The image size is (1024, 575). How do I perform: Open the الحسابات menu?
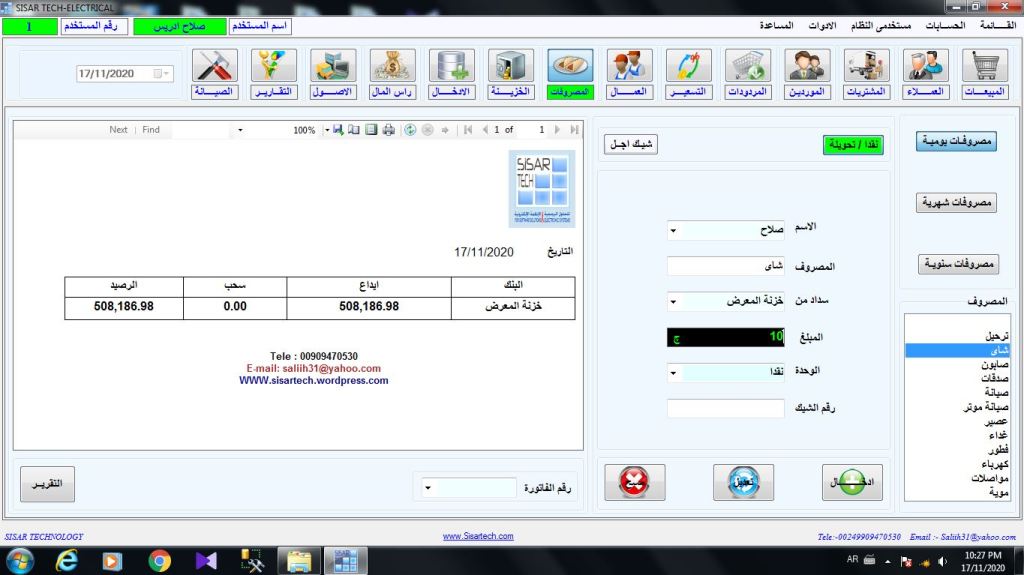[x=945, y=25]
